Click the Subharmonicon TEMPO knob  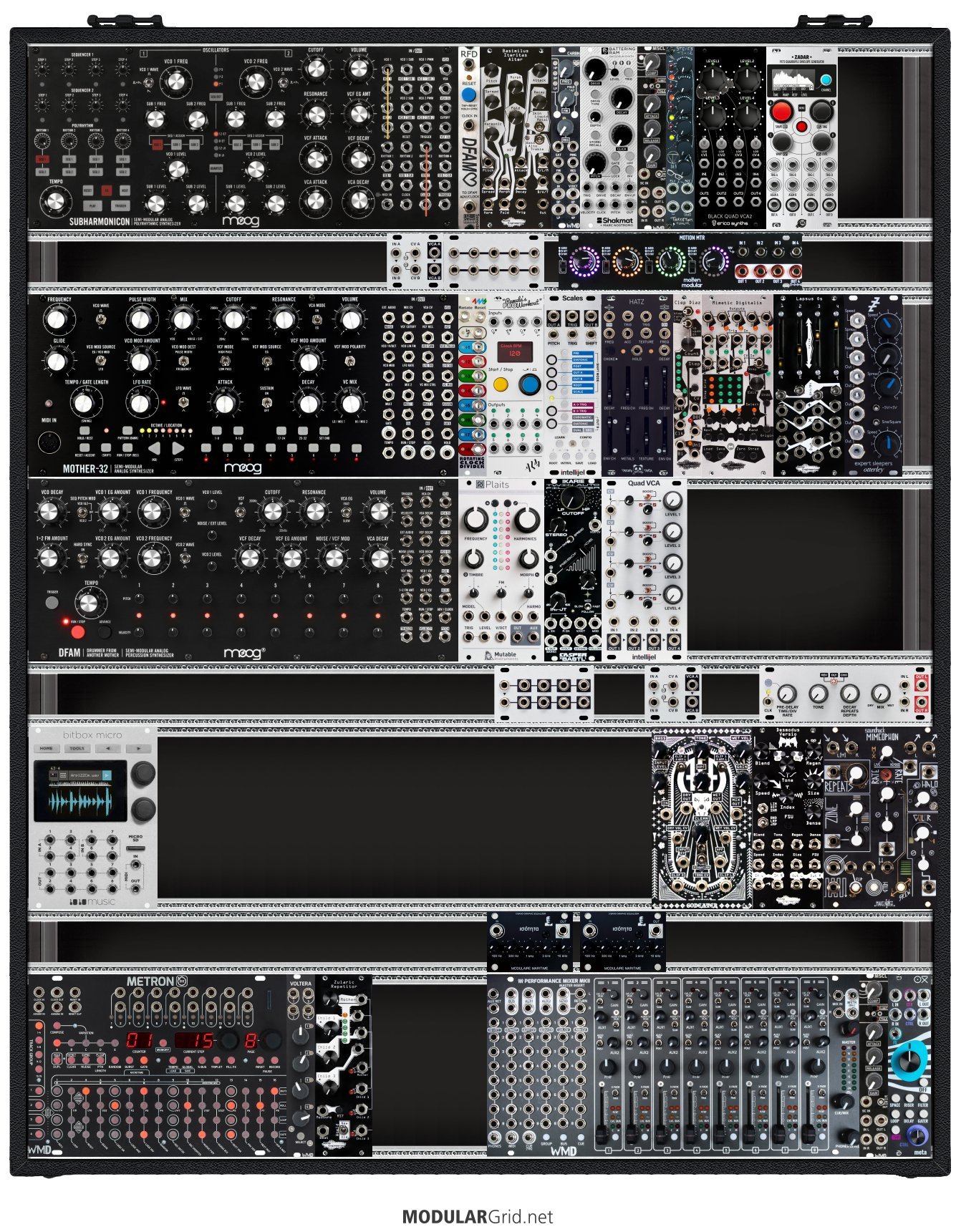(x=54, y=203)
